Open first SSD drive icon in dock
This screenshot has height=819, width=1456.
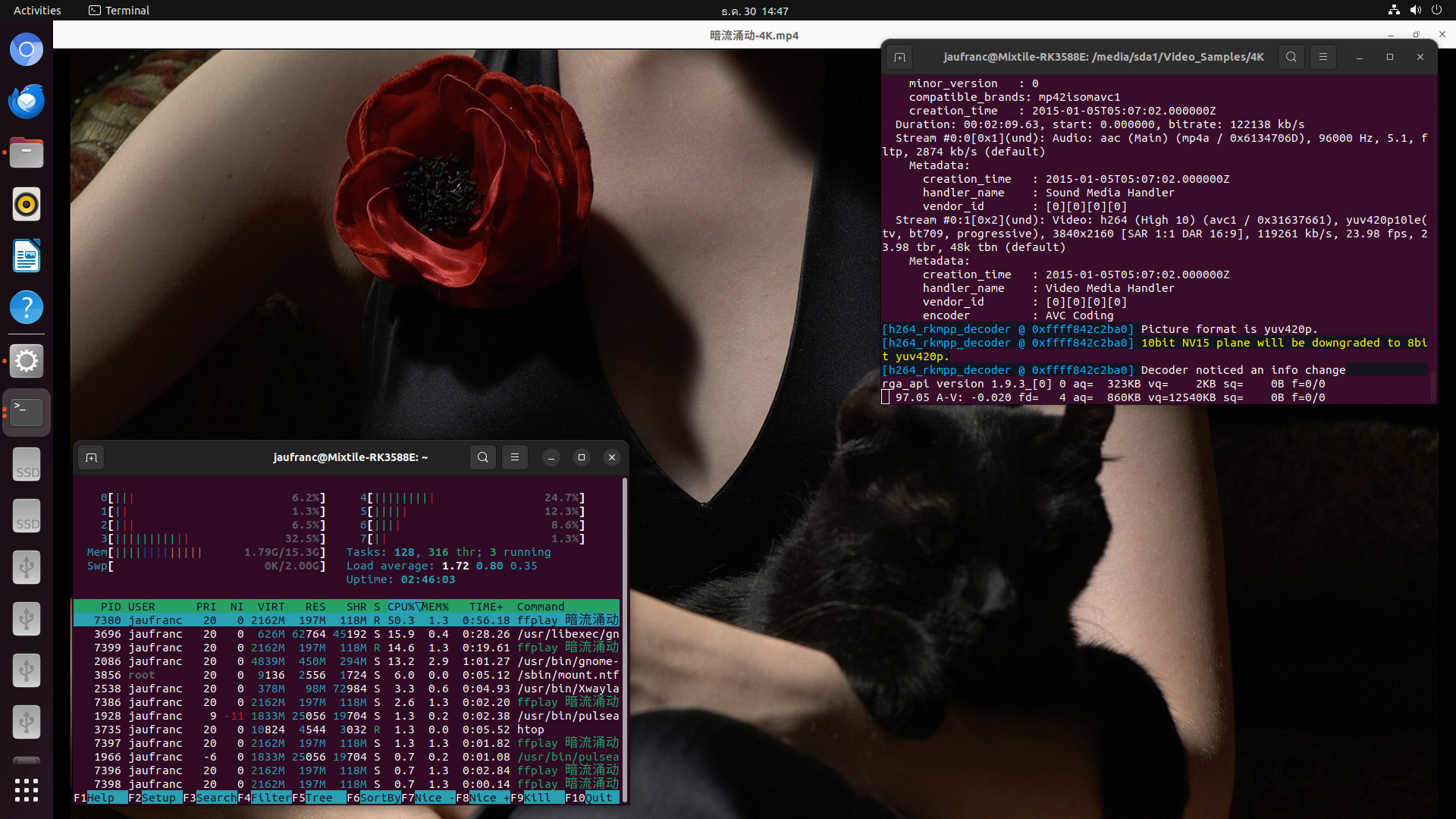(27, 464)
